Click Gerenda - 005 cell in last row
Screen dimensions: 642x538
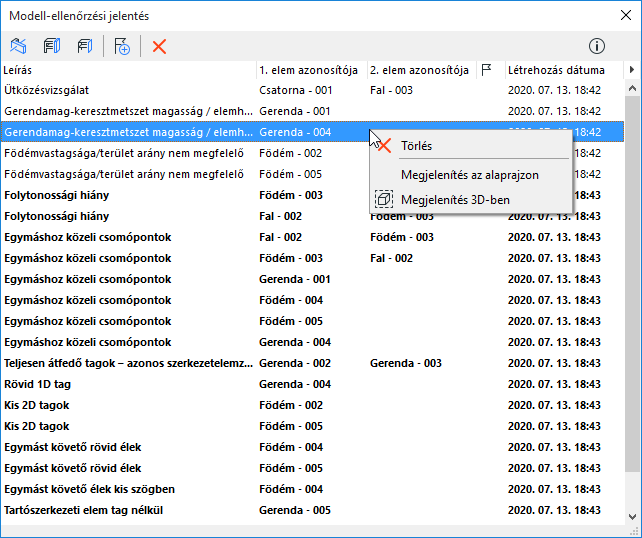295,510
